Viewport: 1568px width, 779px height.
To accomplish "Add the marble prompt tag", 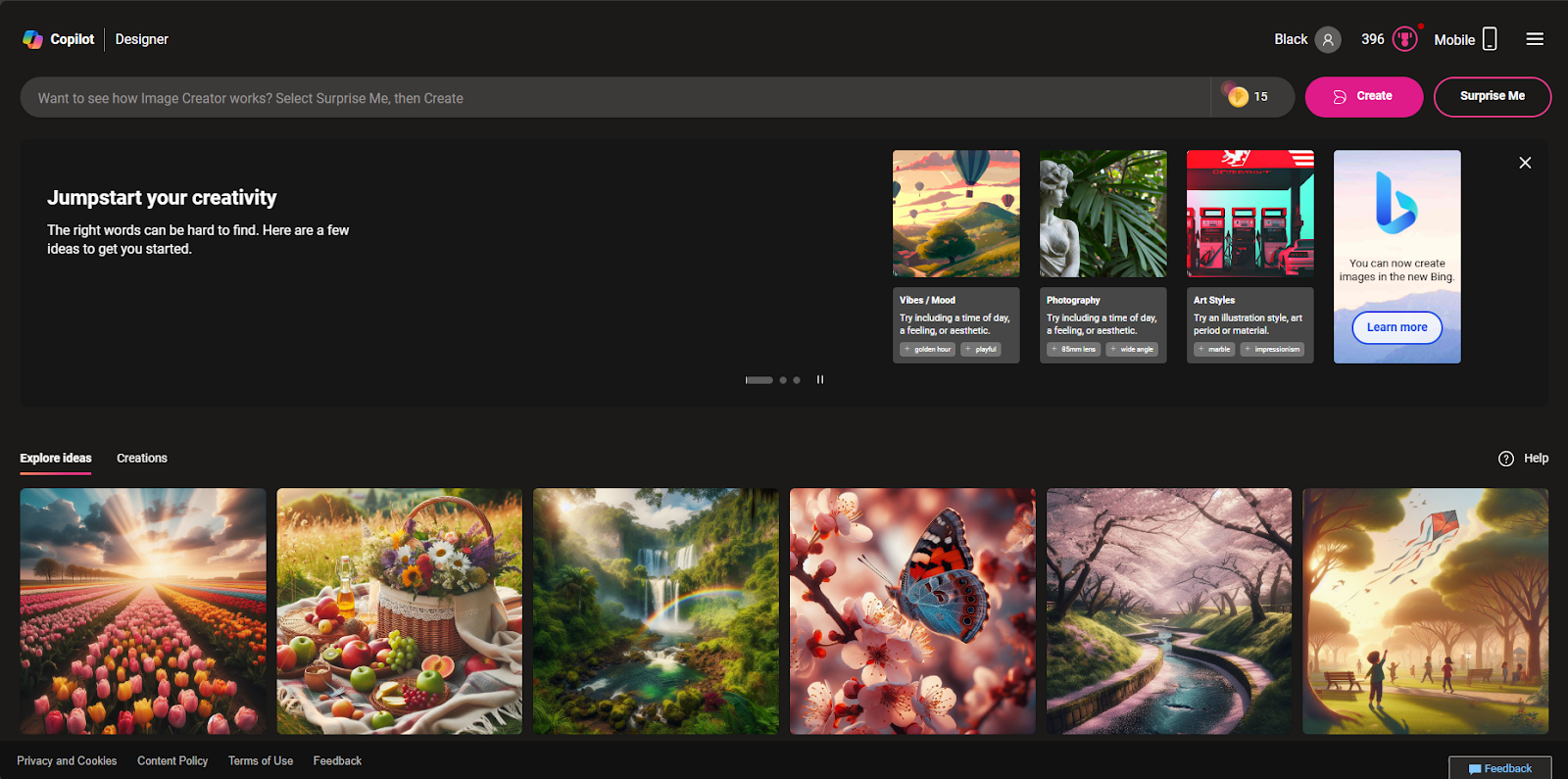I will pyautogui.click(x=1214, y=349).
